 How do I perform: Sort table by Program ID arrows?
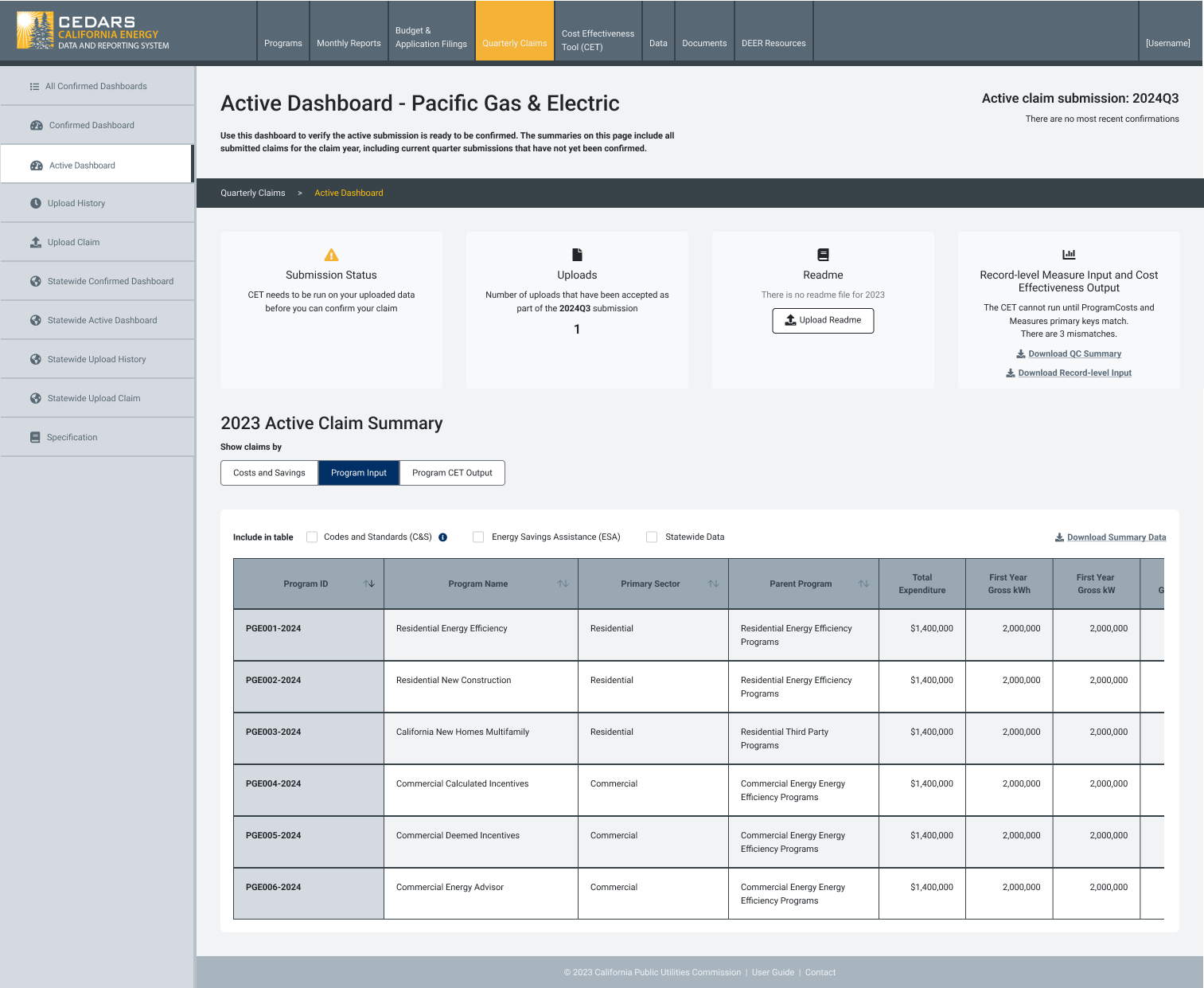pyautogui.click(x=369, y=584)
